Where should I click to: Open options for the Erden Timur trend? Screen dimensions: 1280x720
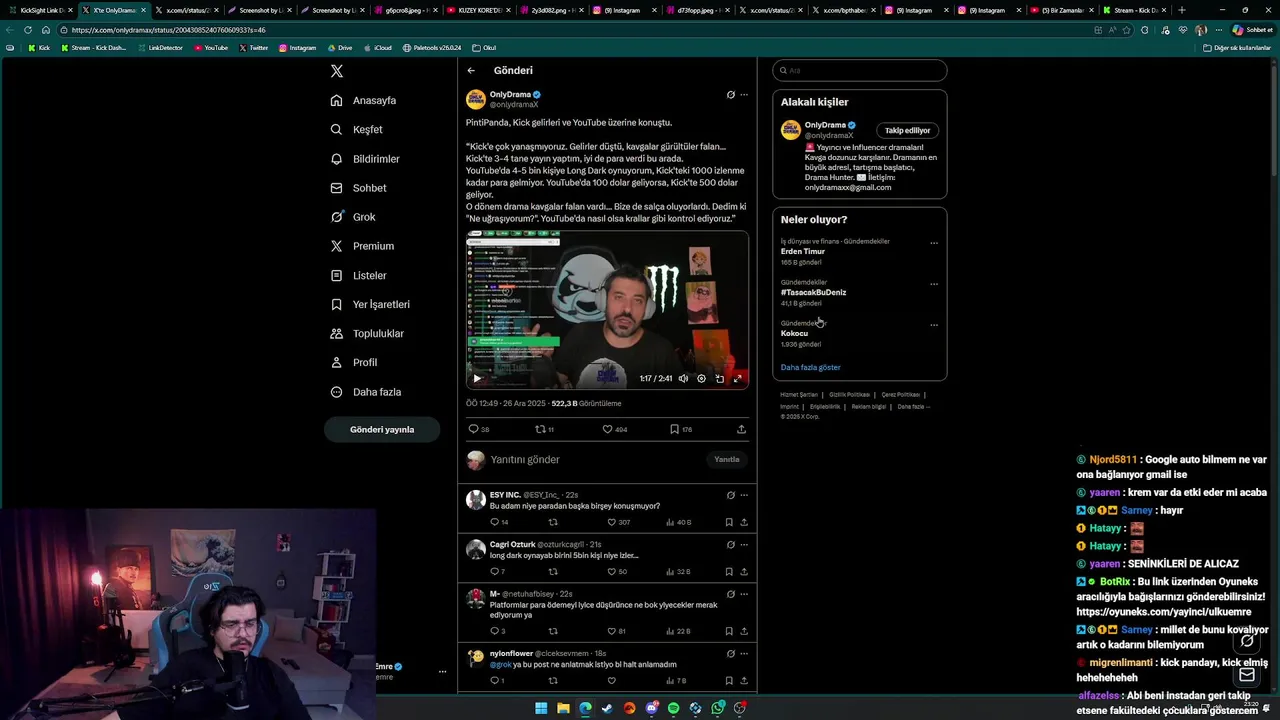point(934,243)
